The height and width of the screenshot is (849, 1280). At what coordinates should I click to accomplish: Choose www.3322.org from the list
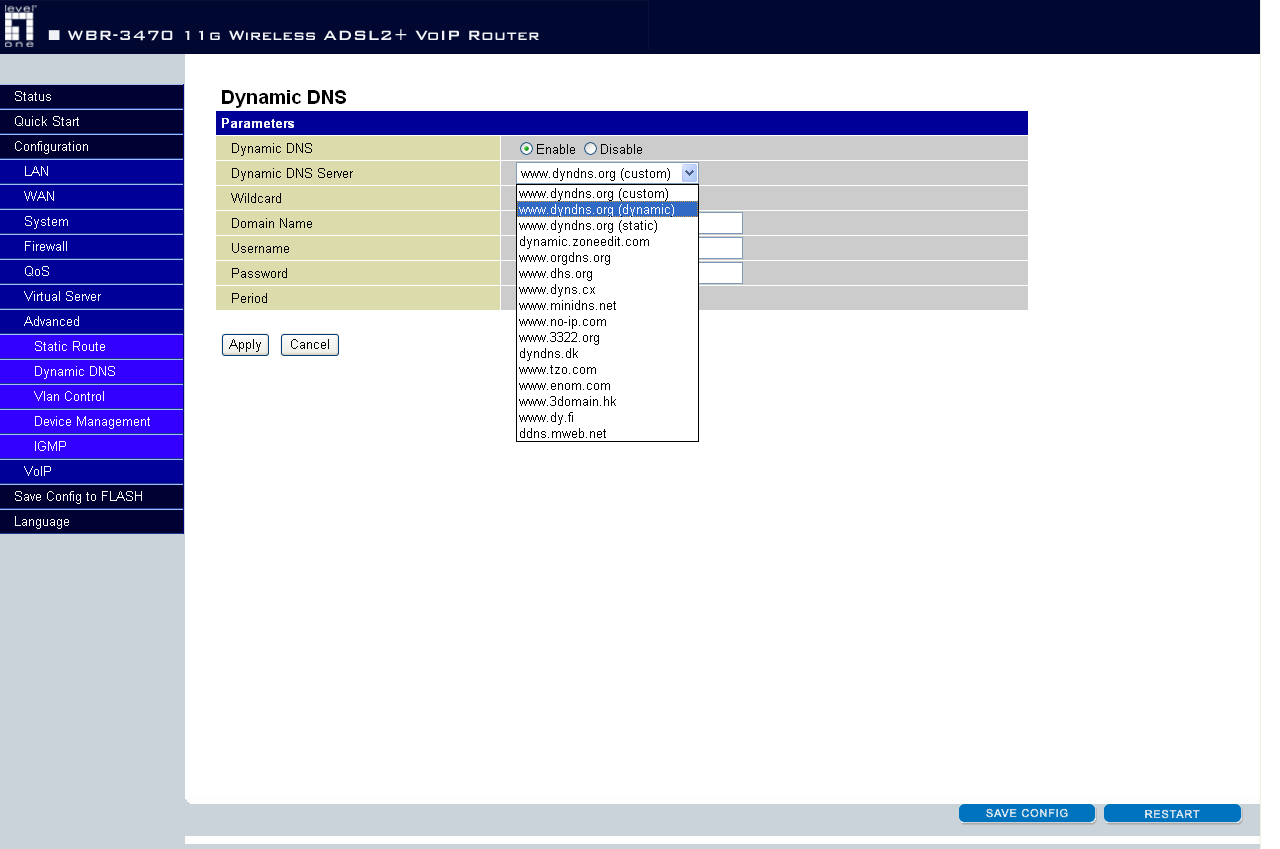pyautogui.click(x=607, y=337)
